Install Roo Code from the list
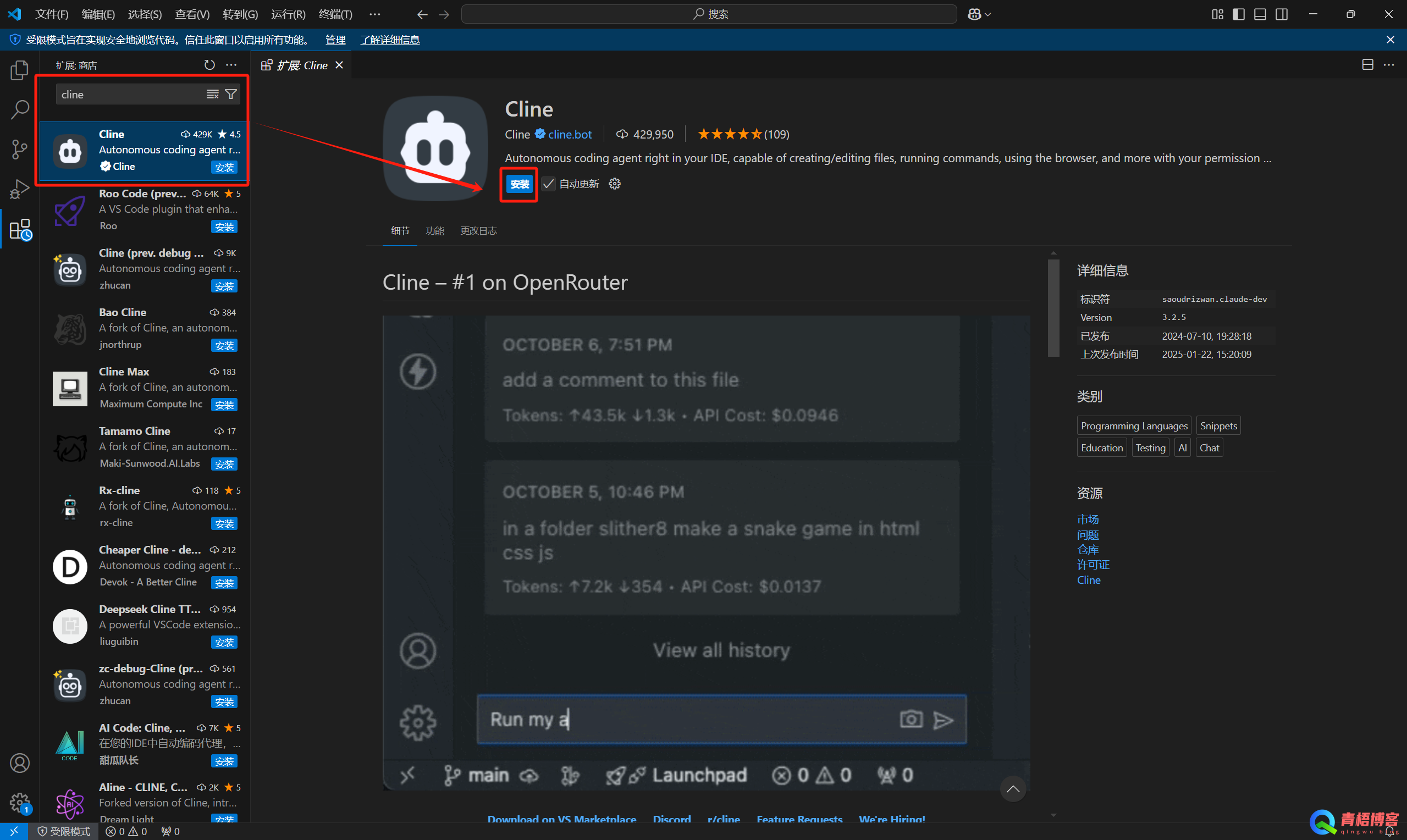This screenshot has width=1407, height=840. 224,227
